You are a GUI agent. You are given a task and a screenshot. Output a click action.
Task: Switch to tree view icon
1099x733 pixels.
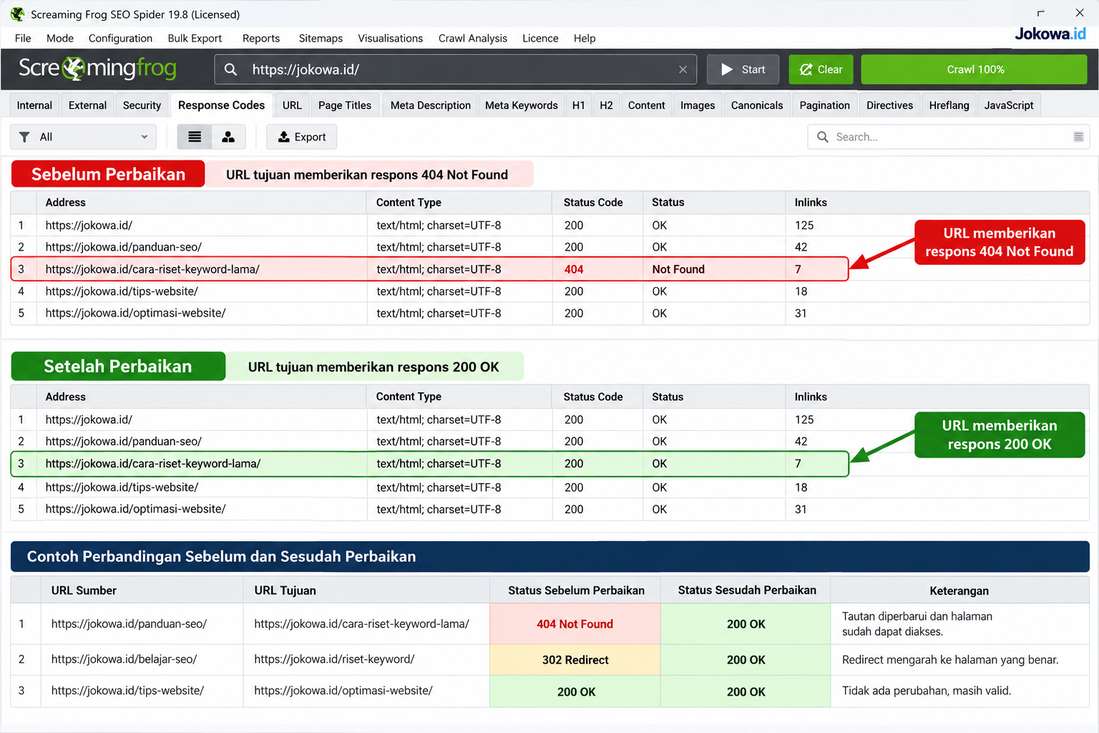click(x=228, y=137)
